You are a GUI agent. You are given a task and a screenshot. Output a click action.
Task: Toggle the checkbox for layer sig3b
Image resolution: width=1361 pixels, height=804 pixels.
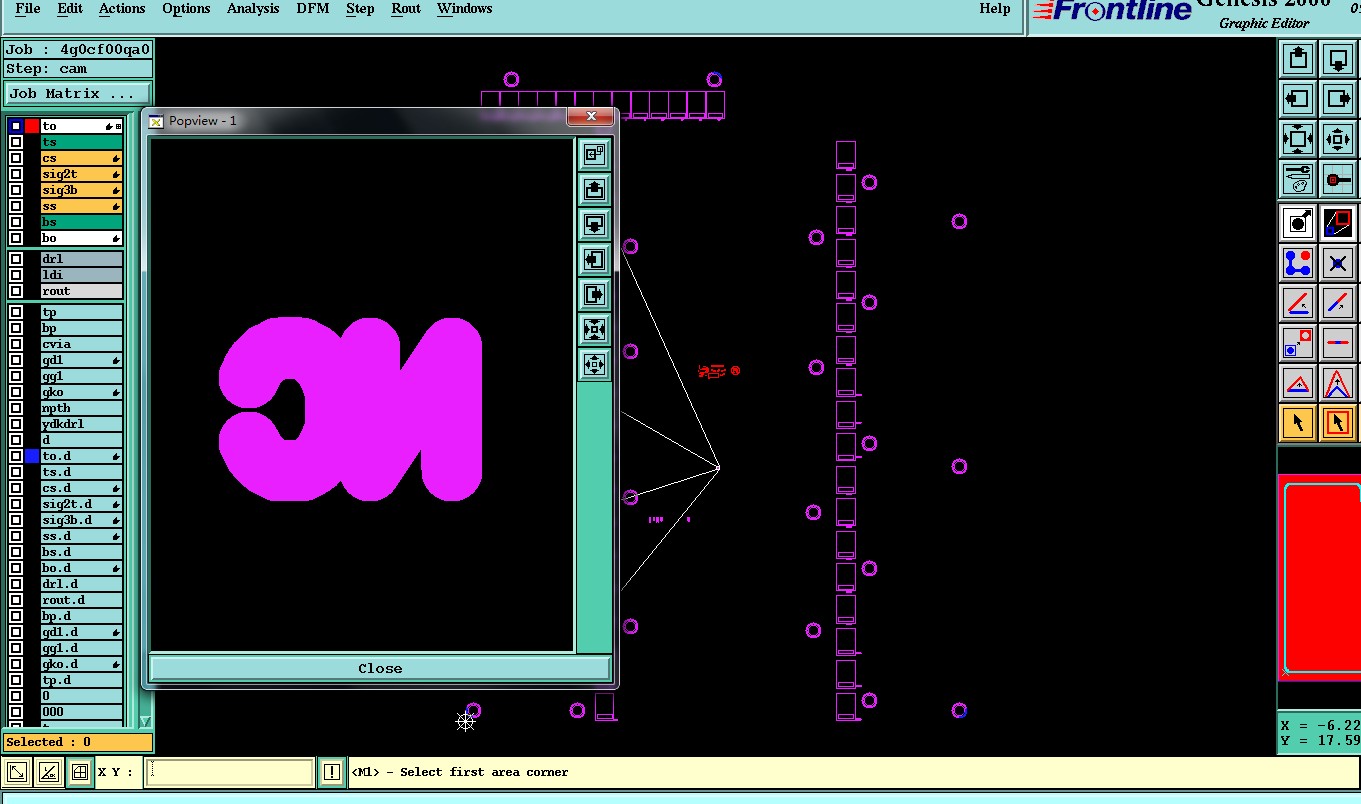click(x=16, y=190)
